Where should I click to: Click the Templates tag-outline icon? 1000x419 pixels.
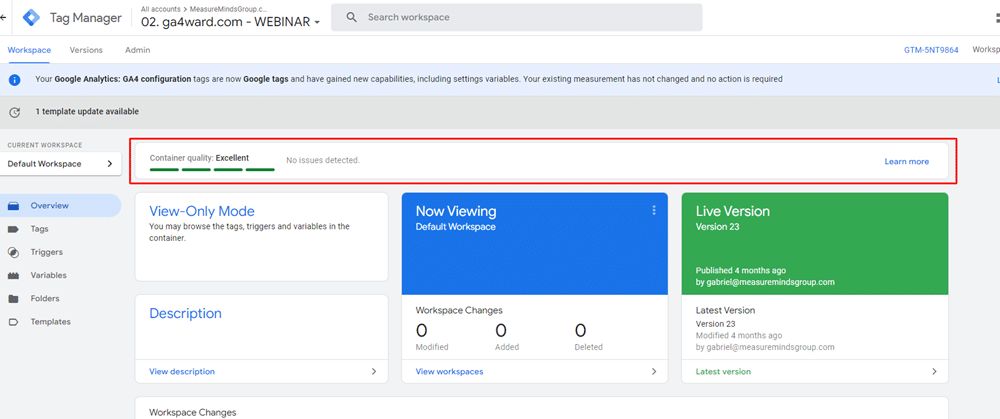click(x=13, y=322)
